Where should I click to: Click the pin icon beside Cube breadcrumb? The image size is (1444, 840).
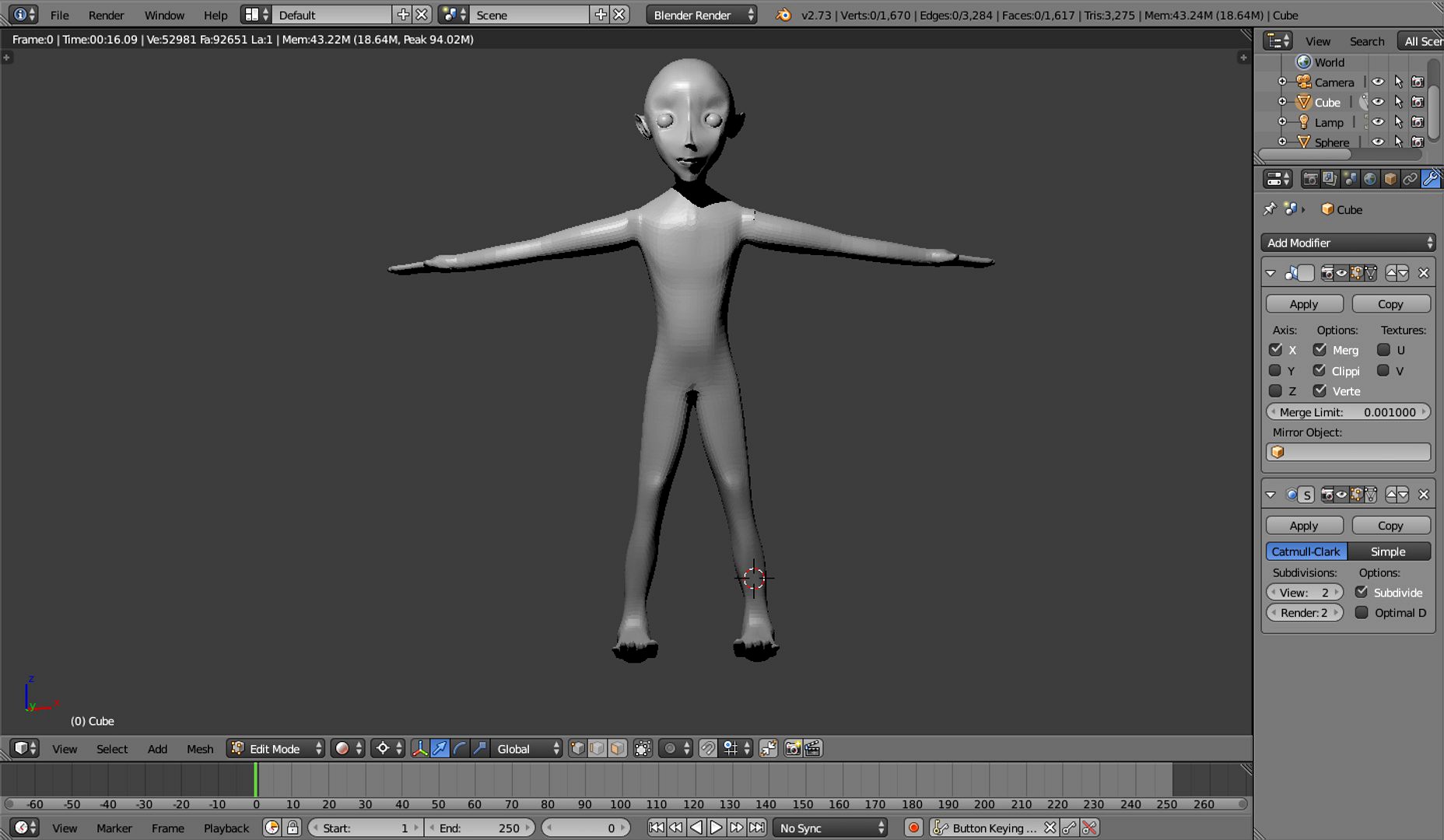(x=1270, y=209)
